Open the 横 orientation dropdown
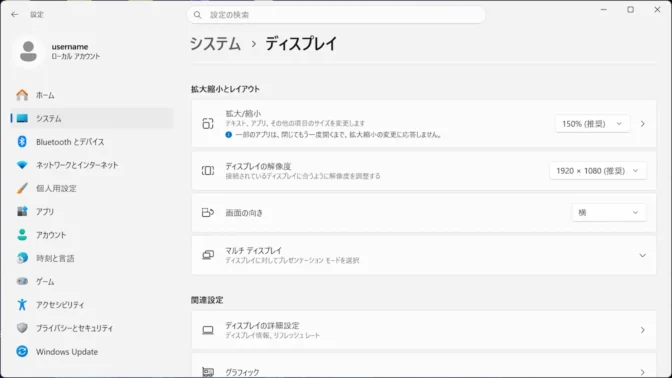672x378 pixels. coord(609,213)
